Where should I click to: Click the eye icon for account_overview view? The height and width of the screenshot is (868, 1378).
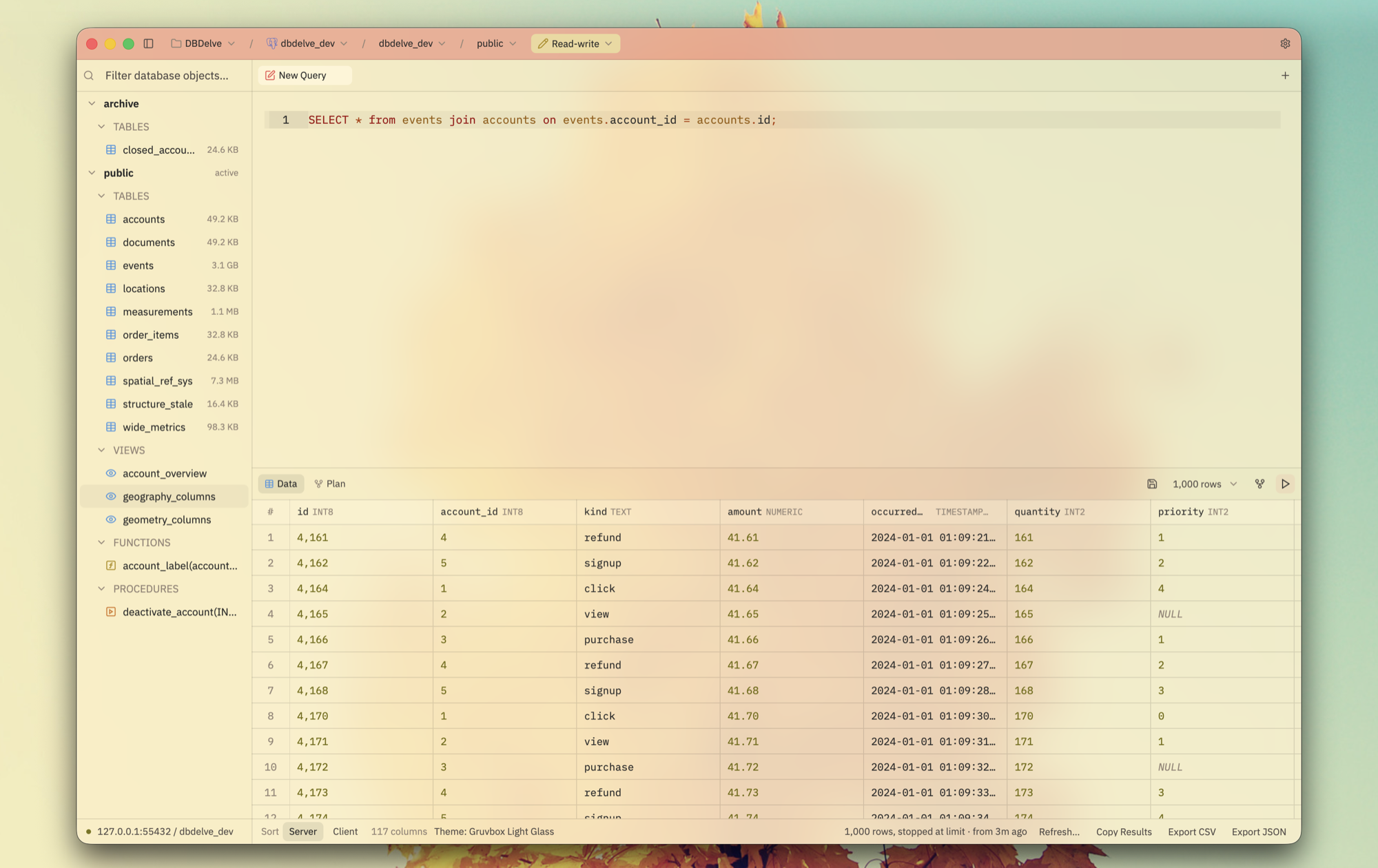pyautogui.click(x=111, y=473)
